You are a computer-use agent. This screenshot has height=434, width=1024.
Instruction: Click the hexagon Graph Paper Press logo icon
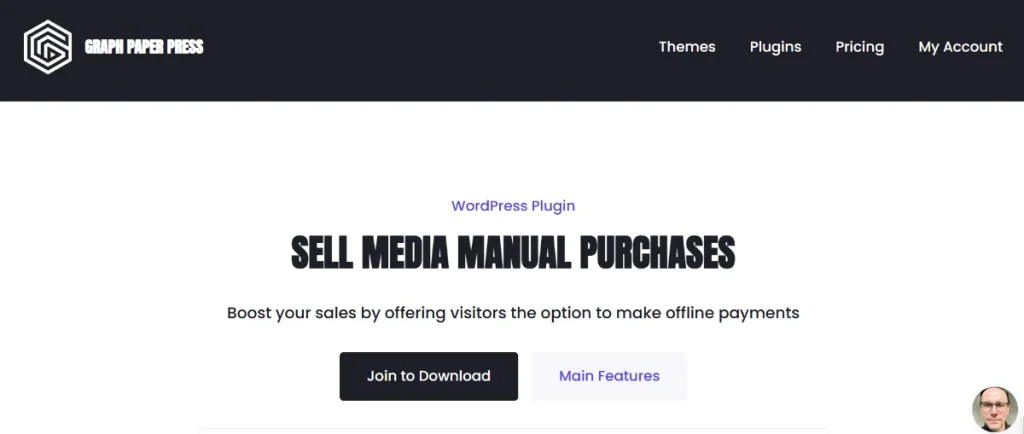click(48, 47)
